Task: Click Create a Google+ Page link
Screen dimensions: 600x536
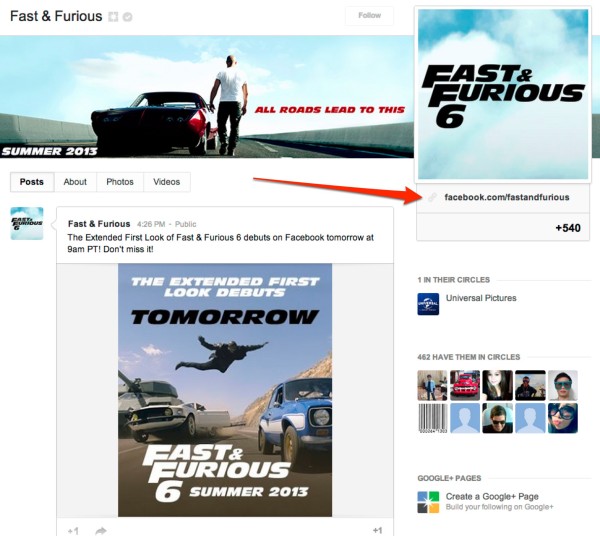Action: (x=492, y=497)
